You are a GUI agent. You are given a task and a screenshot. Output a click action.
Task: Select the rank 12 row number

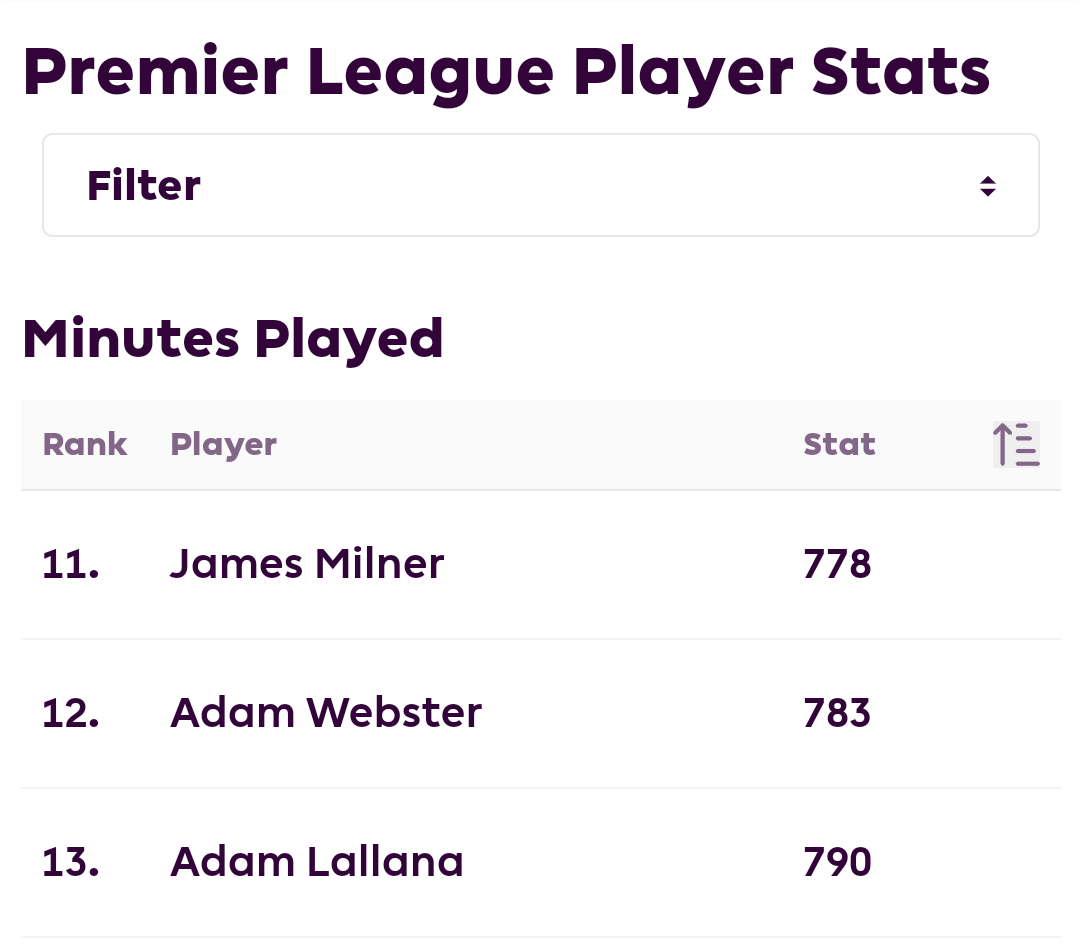pyautogui.click(x=70, y=713)
